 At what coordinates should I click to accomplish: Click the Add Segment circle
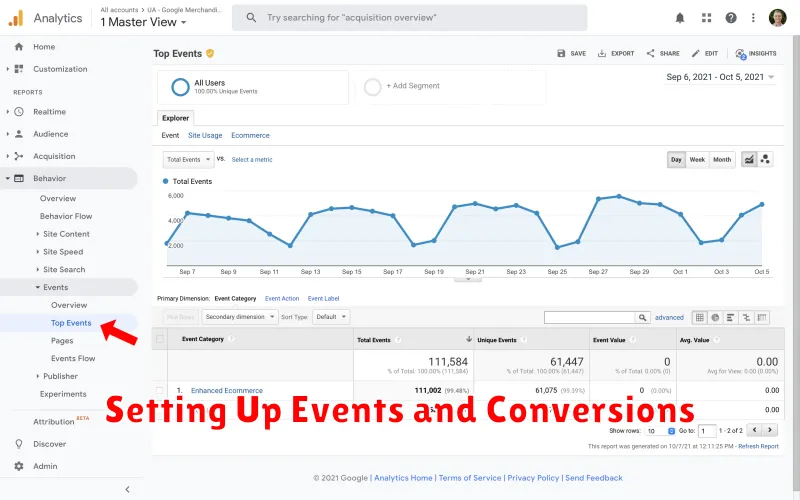(372, 87)
